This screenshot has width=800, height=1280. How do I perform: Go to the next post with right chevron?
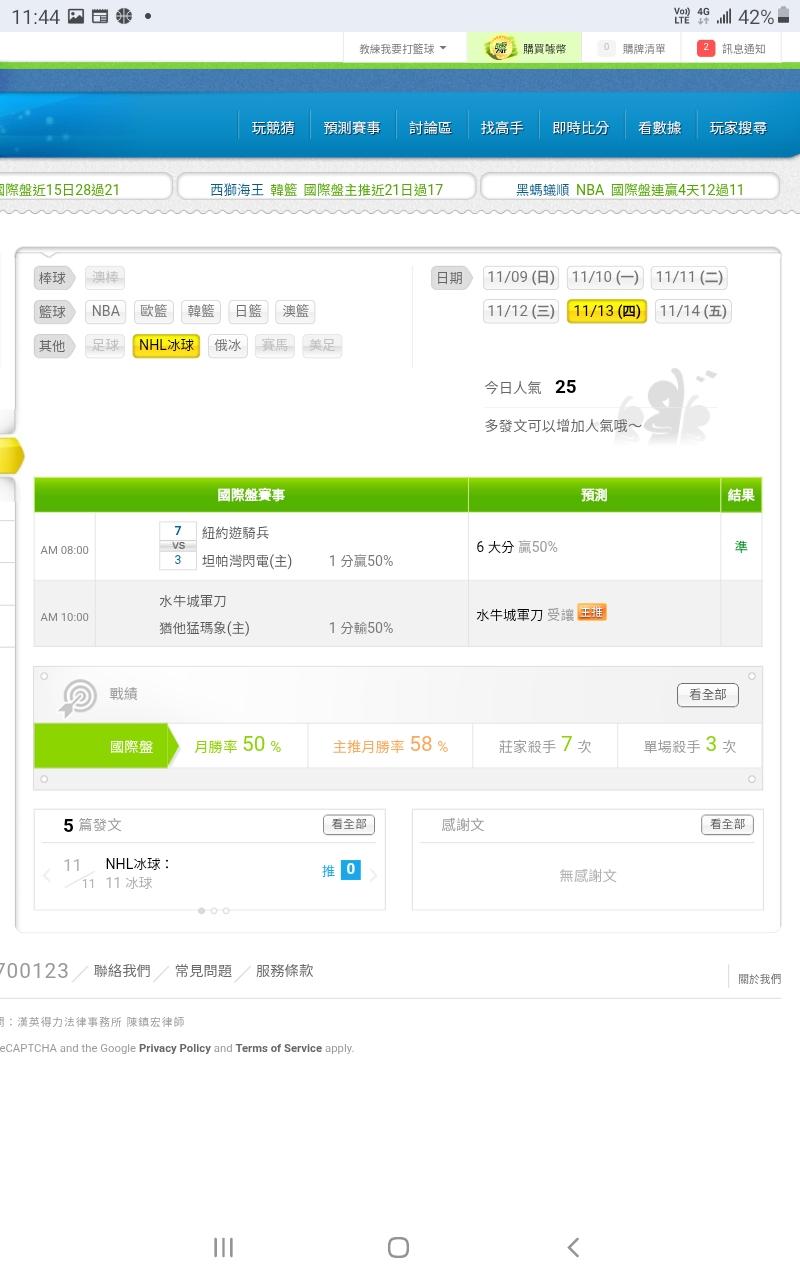(374, 876)
